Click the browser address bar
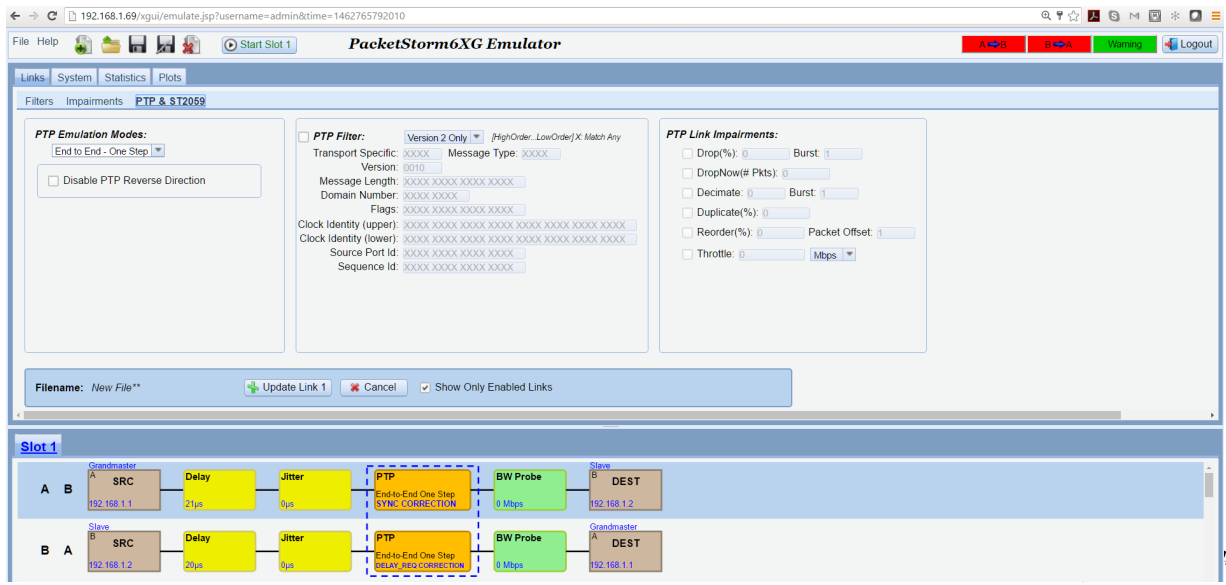 tap(550, 16)
